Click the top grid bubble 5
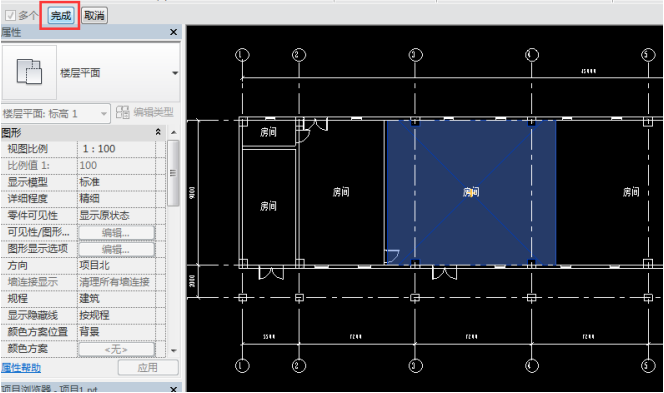Viewport: 664px width, 393px height. click(x=648, y=55)
